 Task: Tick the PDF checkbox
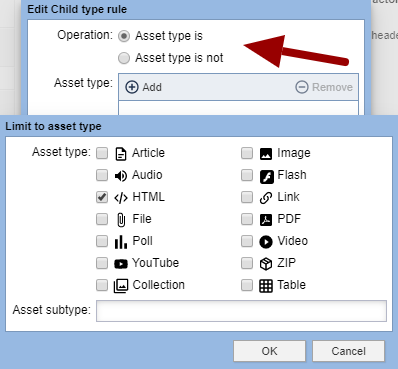[x=247, y=219]
